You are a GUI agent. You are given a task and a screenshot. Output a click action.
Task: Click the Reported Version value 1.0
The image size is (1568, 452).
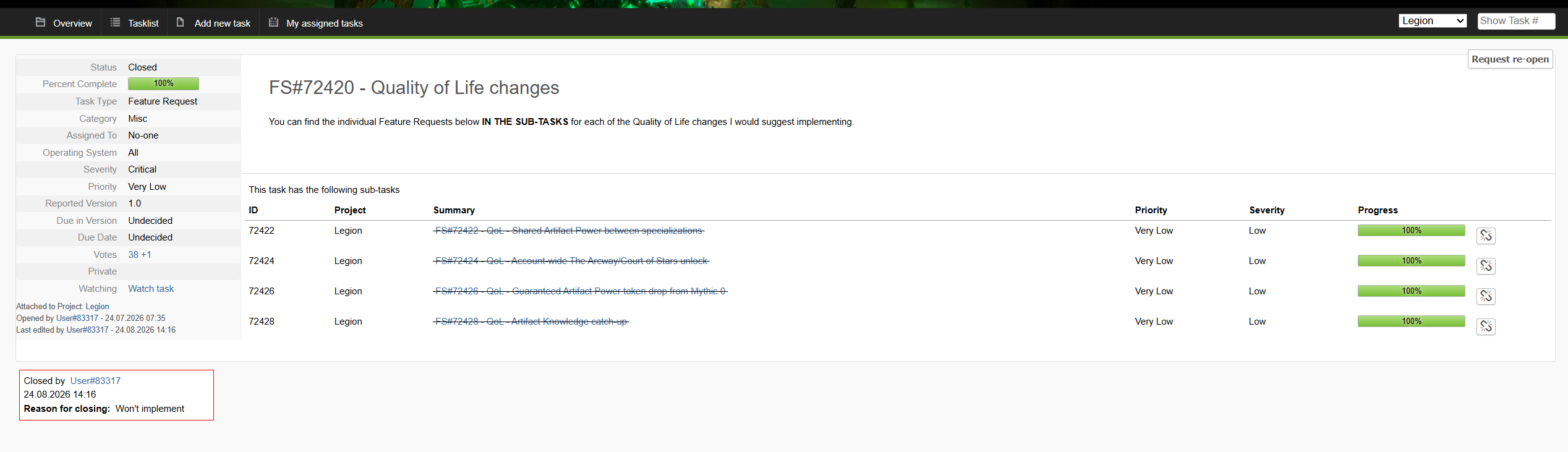click(134, 203)
